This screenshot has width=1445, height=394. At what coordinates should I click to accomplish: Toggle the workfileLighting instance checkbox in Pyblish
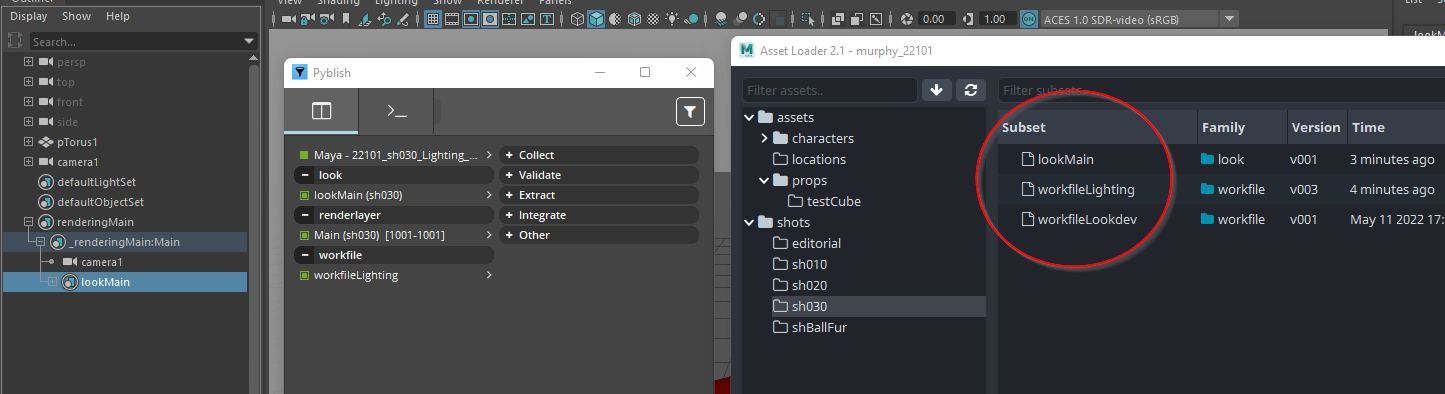coord(304,275)
